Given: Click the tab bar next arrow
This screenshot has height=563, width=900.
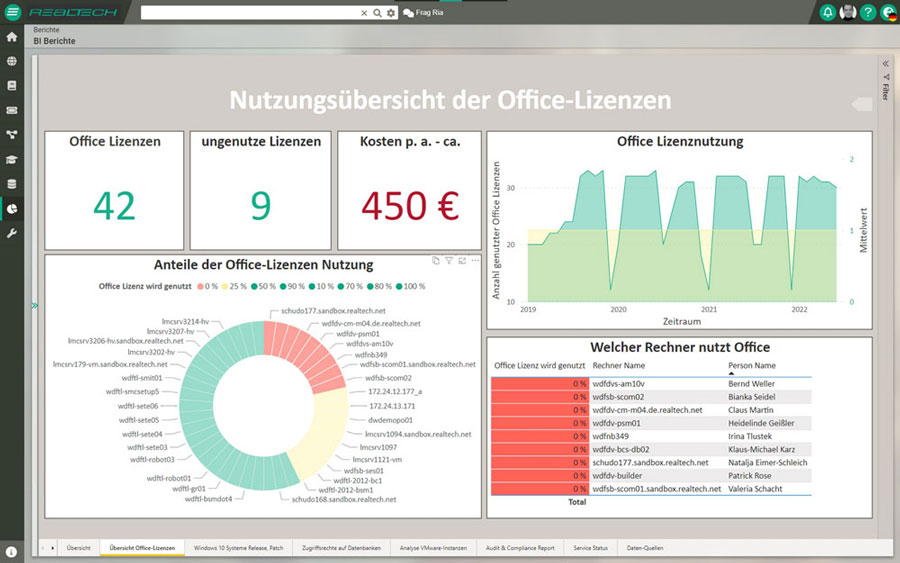Looking at the screenshot, I should (52, 548).
